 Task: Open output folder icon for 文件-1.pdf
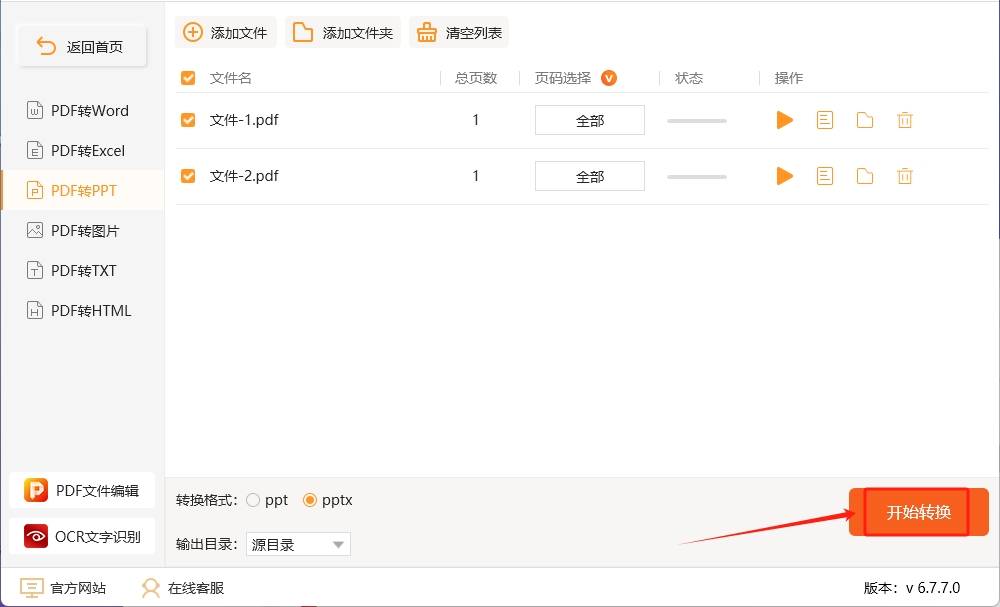[x=865, y=119]
